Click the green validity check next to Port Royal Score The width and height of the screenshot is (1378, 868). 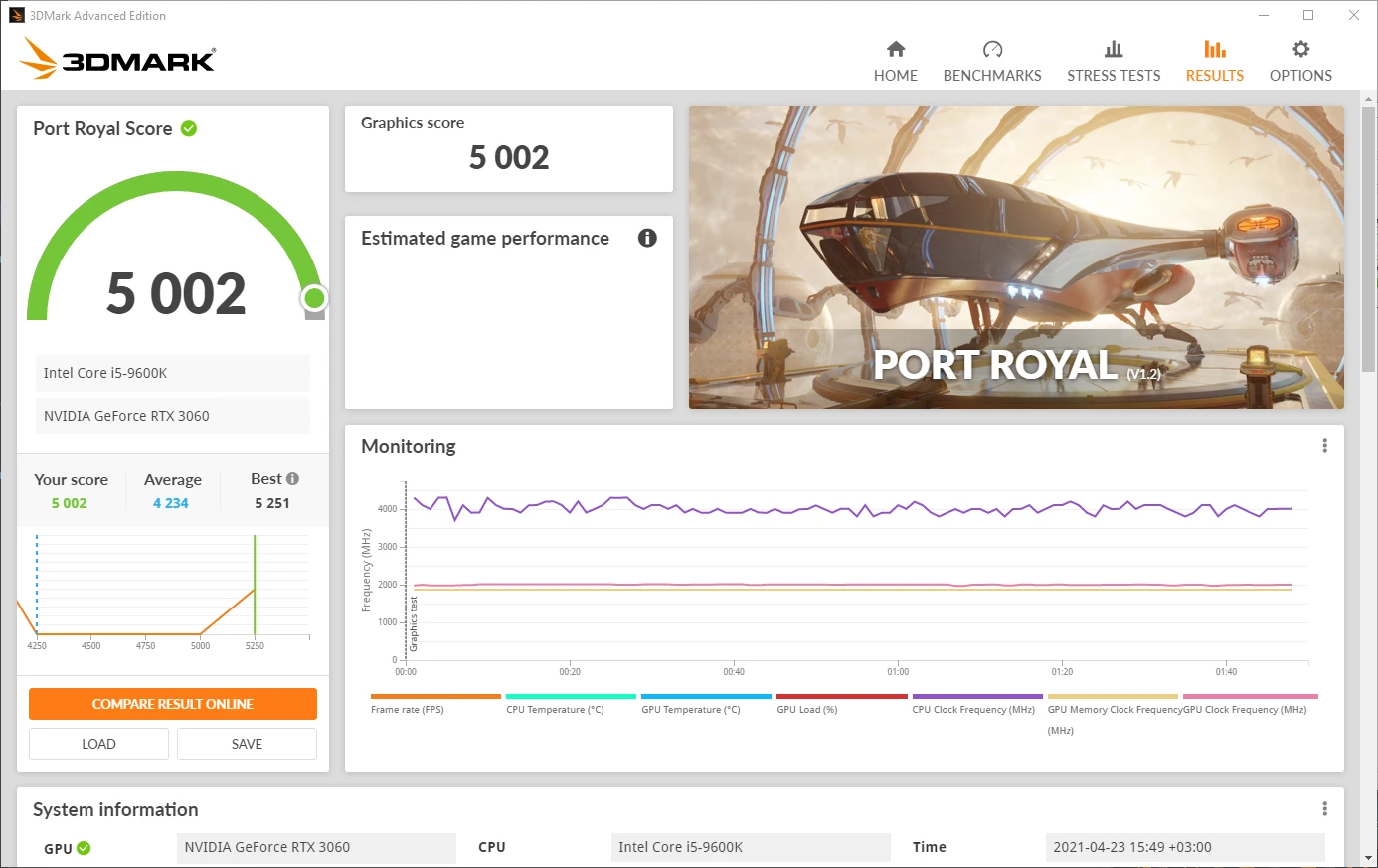click(x=189, y=128)
